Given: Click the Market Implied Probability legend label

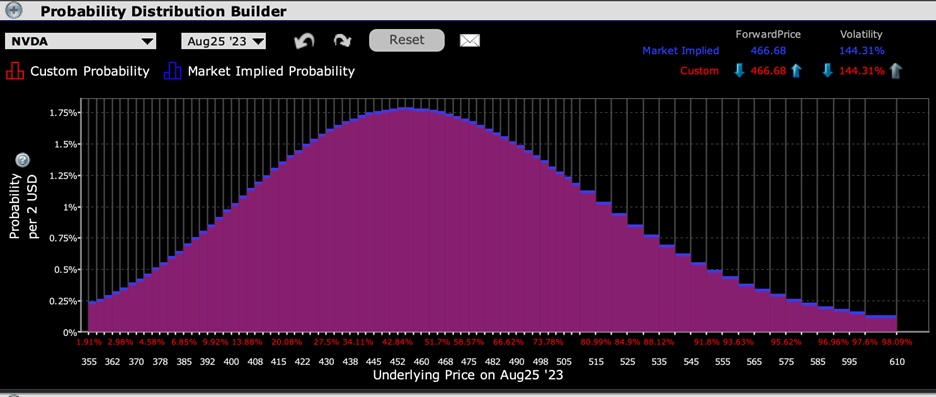Looking at the screenshot, I should [271, 71].
